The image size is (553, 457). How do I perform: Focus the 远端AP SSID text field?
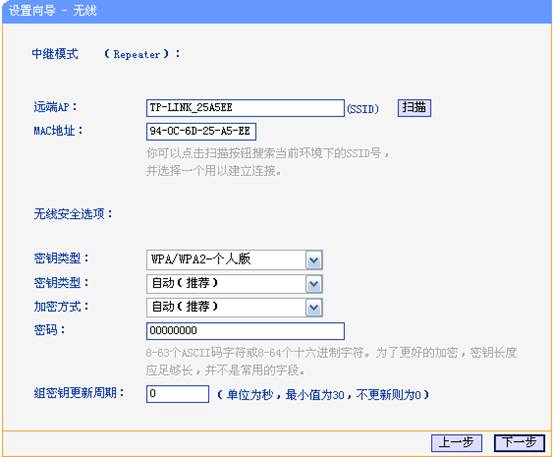point(245,108)
